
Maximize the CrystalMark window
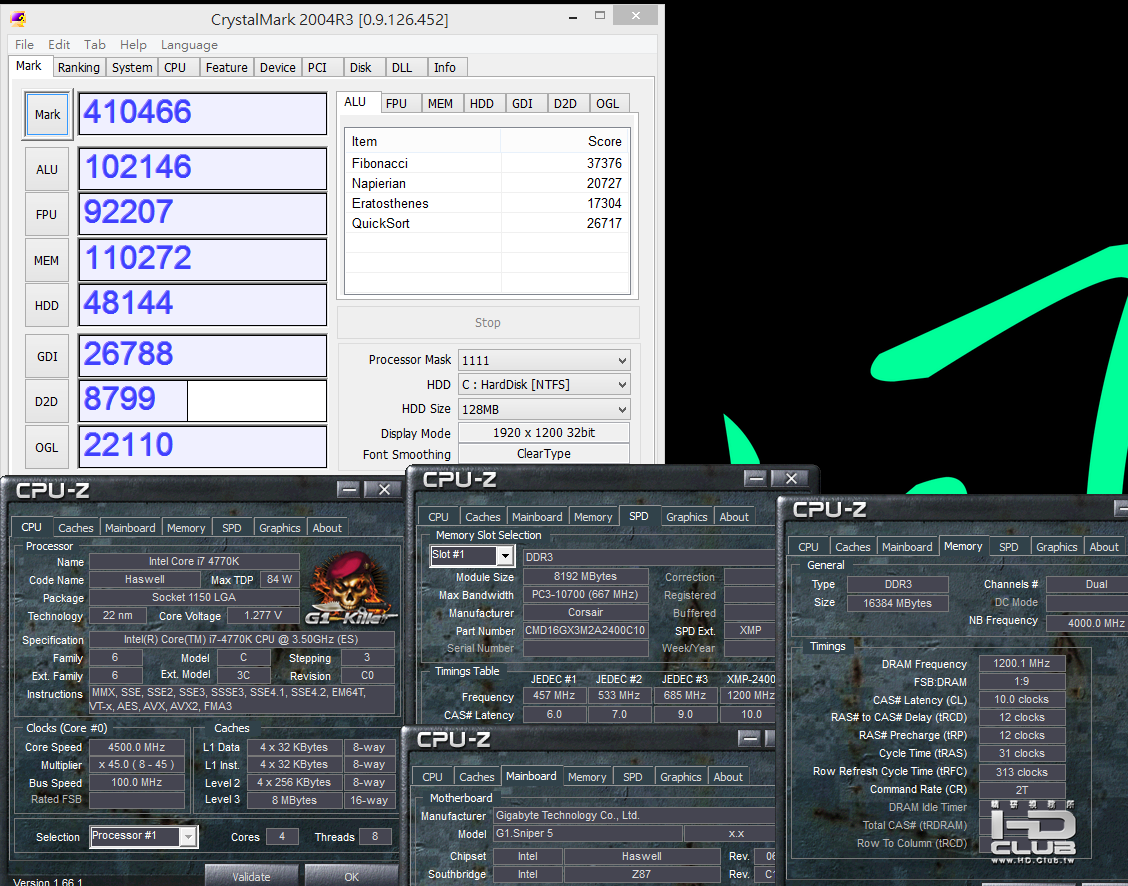coord(600,16)
